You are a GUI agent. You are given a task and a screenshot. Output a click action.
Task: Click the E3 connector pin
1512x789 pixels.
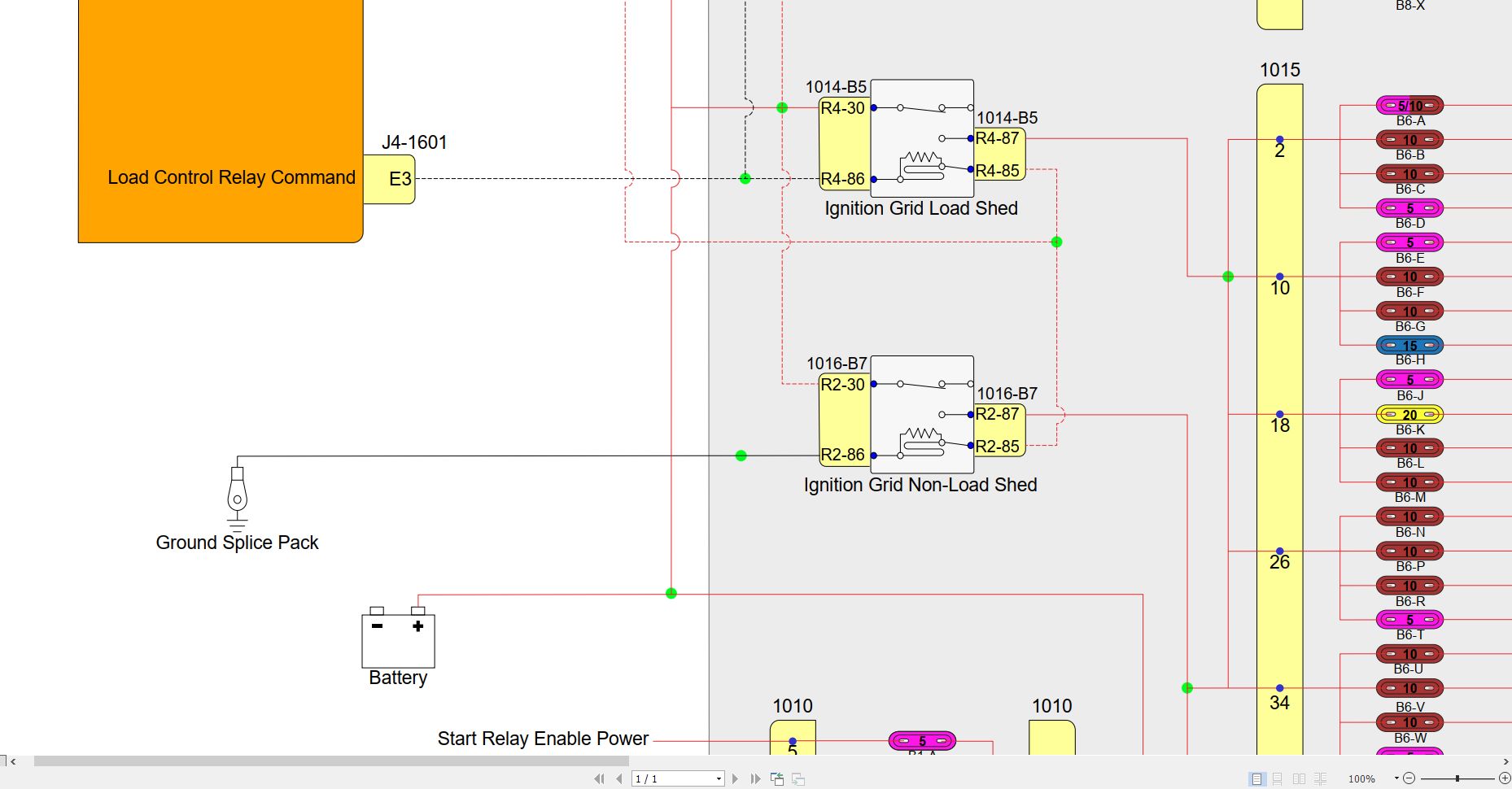click(390, 179)
